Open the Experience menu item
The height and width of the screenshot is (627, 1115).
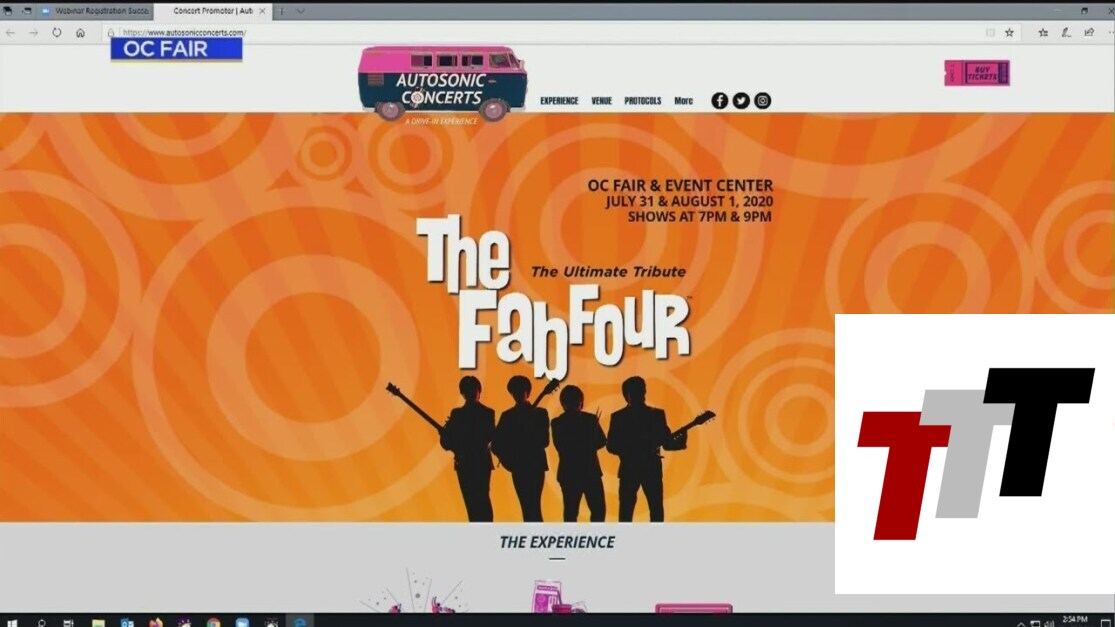pyautogui.click(x=559, y=101)
